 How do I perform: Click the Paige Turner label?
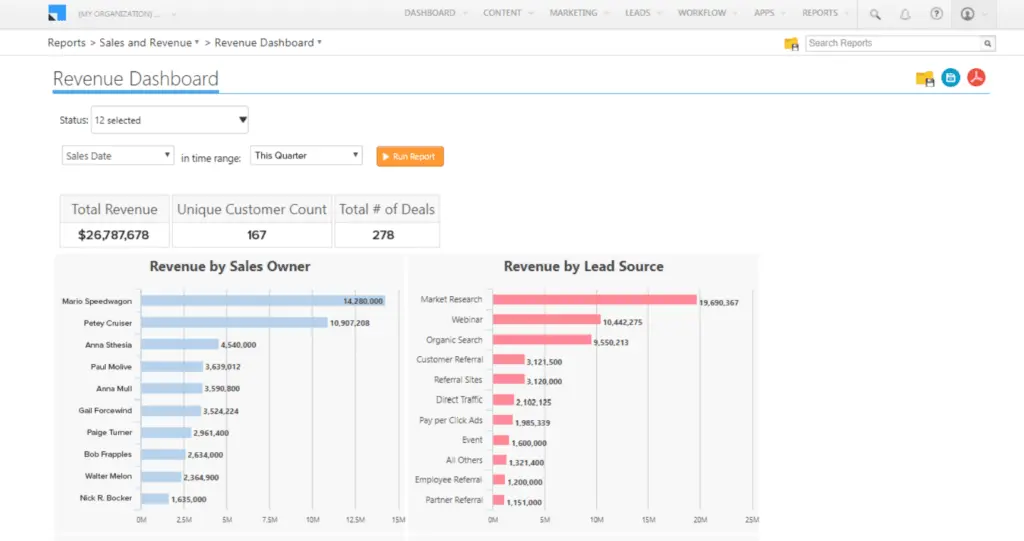tap(109, 433)
